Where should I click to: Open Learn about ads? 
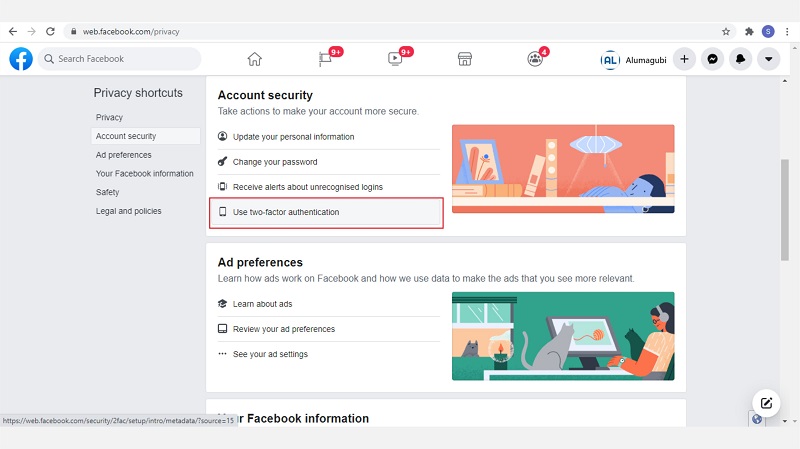[328, 304]
